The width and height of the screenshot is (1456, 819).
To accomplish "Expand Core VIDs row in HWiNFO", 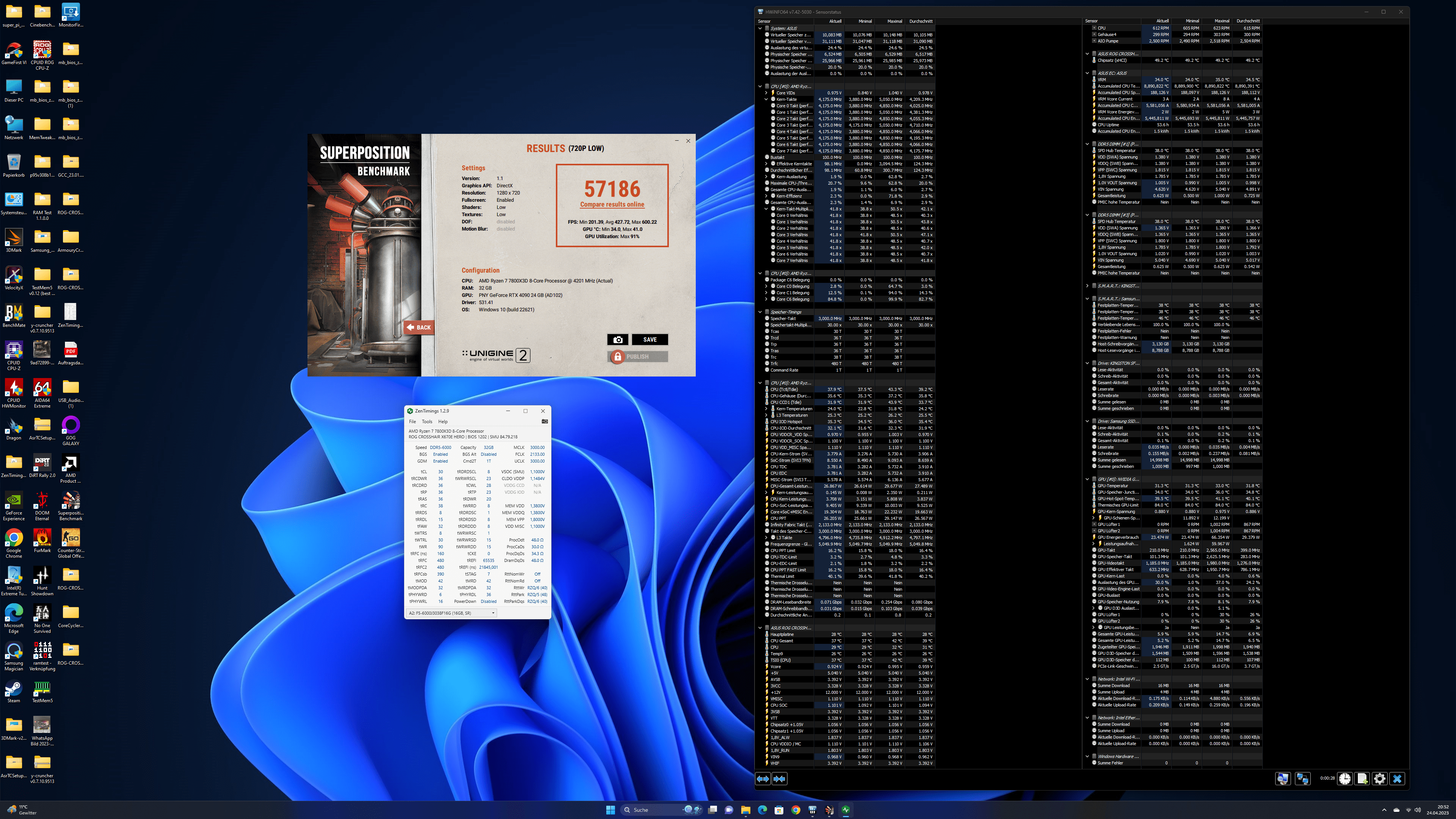I will coord(766,93).
